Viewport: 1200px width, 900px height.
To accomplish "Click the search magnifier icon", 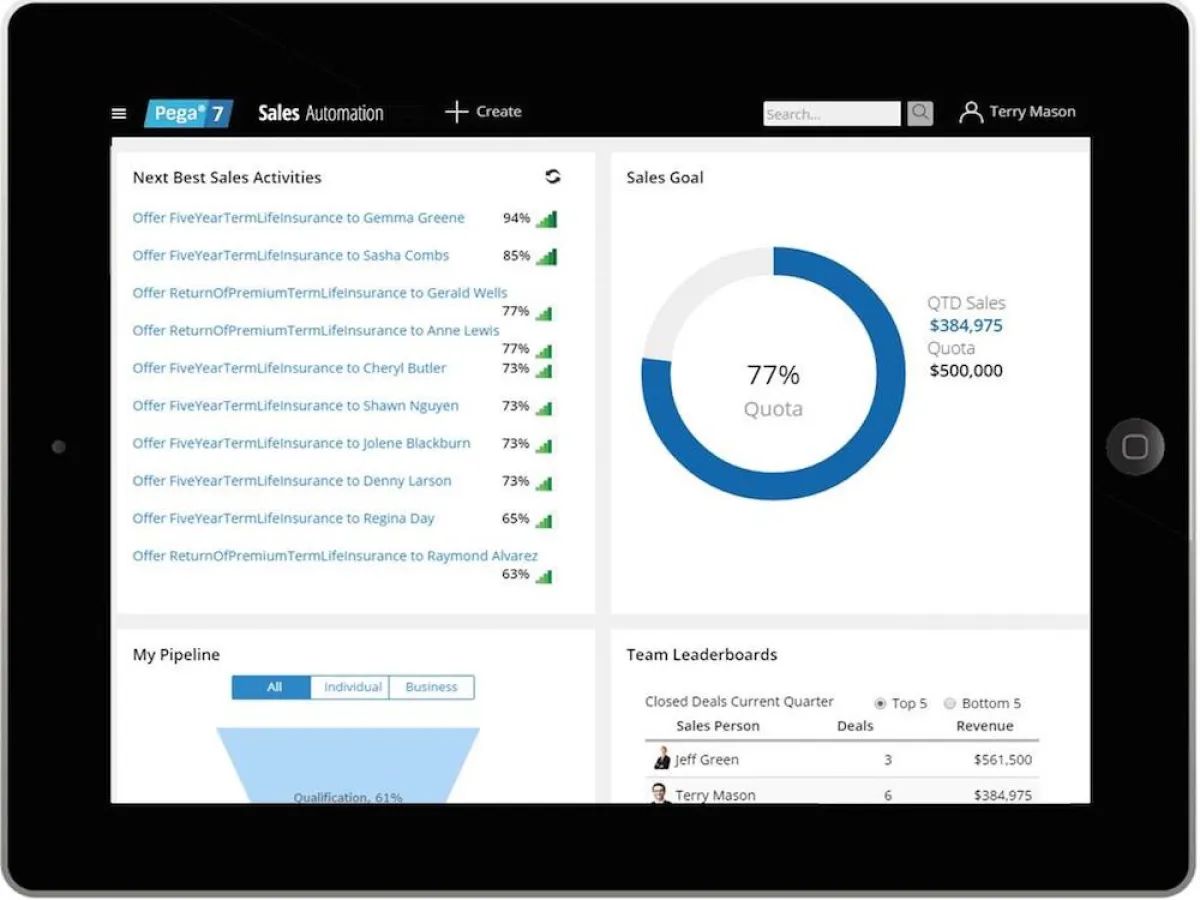I will point(919,113).
